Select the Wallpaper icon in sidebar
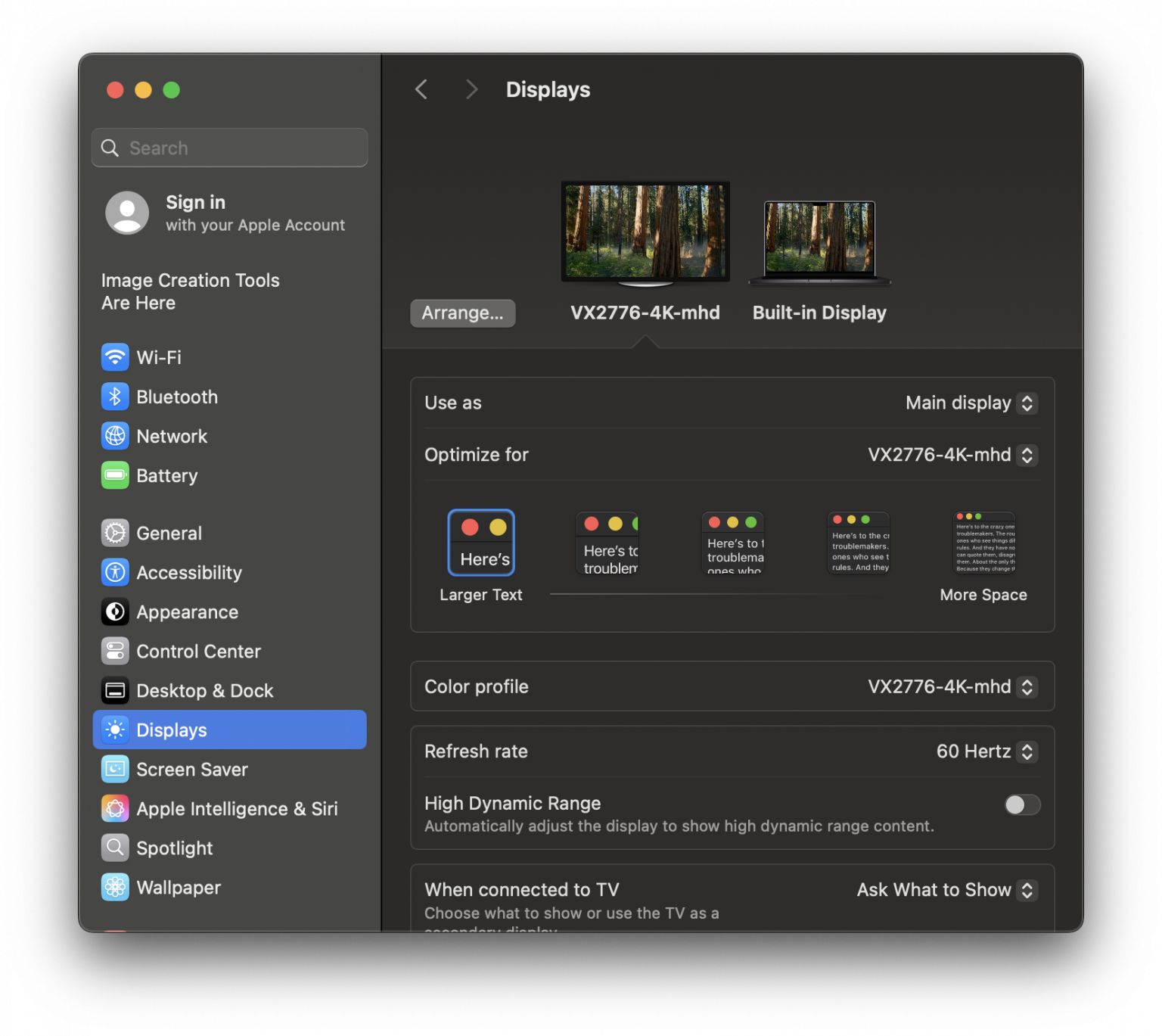This screenshot has width=1162, height=1036. pos(115,887)
